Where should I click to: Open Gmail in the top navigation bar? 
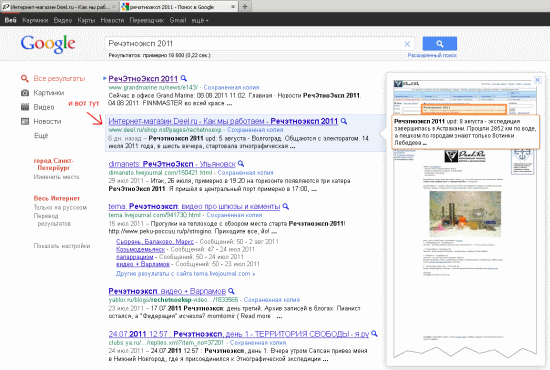click(x=178, y=20)
